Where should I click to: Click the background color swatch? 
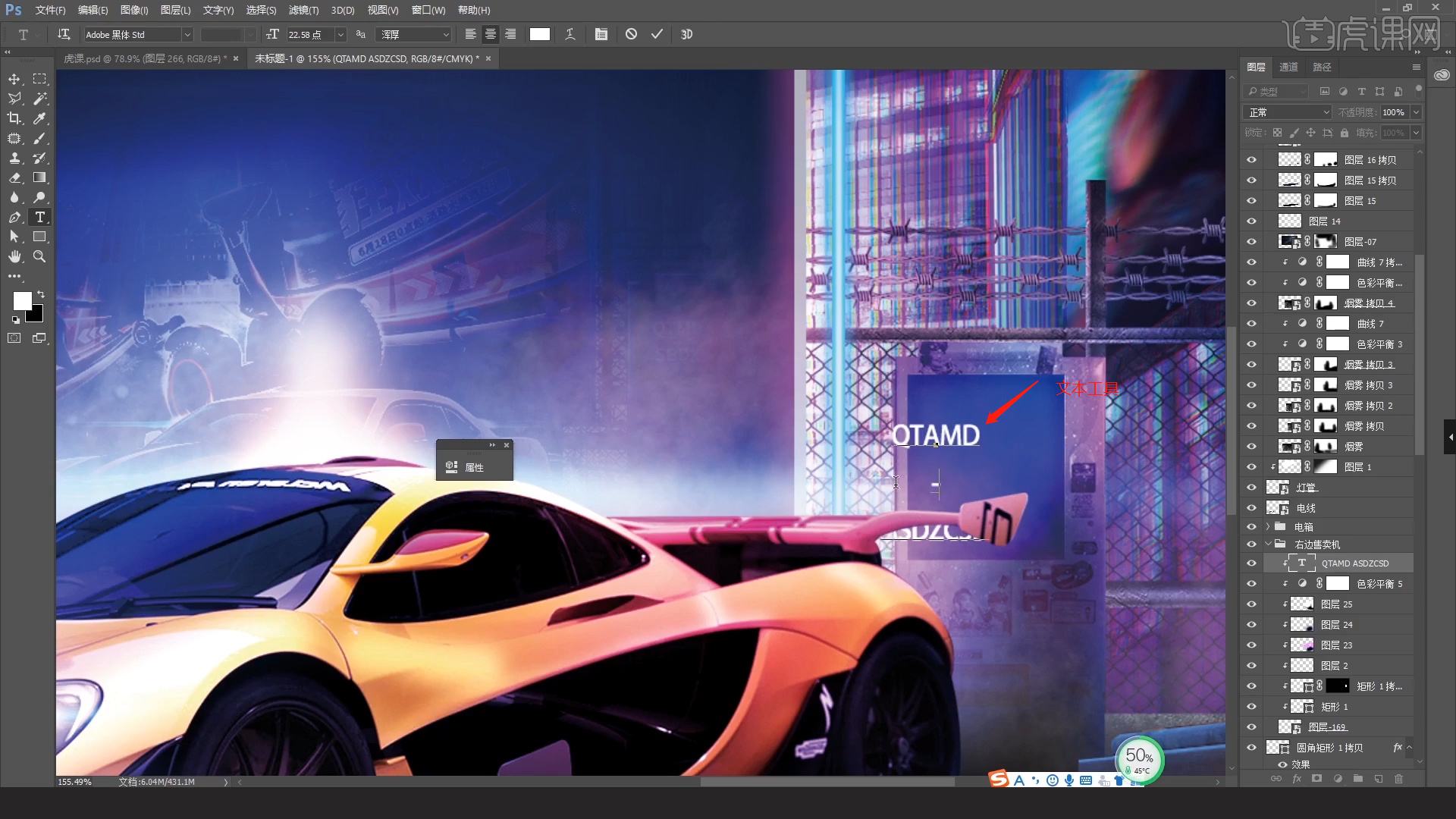(x=36, y=315)
